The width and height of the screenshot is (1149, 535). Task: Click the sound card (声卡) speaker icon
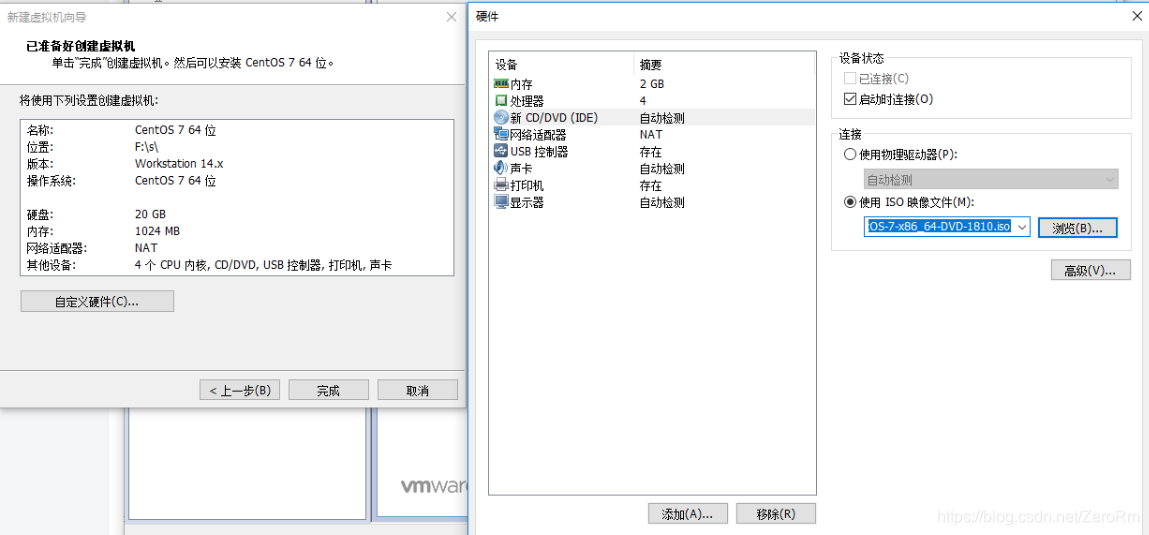pos(501,168)
